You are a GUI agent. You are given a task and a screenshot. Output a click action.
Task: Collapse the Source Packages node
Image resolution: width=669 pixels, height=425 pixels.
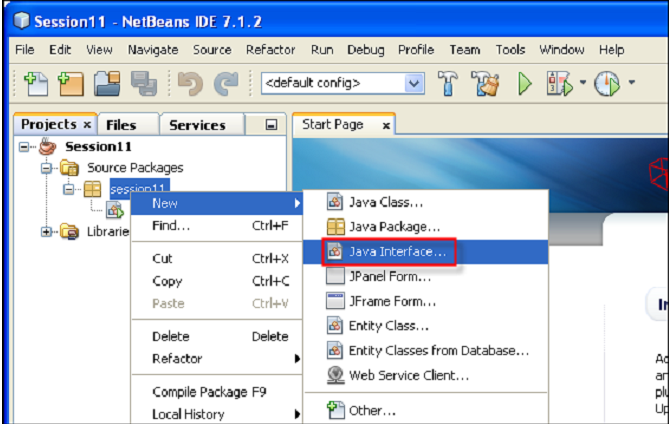[46, 168]
